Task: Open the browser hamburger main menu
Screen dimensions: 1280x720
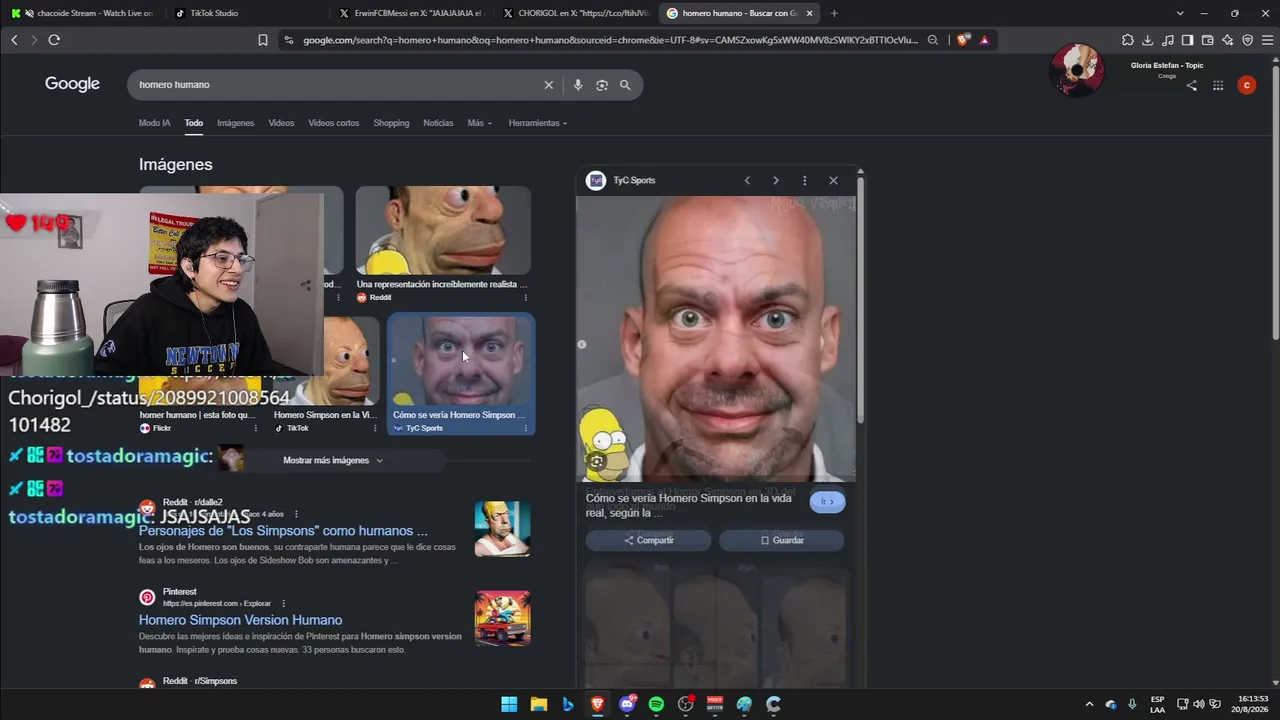Action: [1268, 40]
